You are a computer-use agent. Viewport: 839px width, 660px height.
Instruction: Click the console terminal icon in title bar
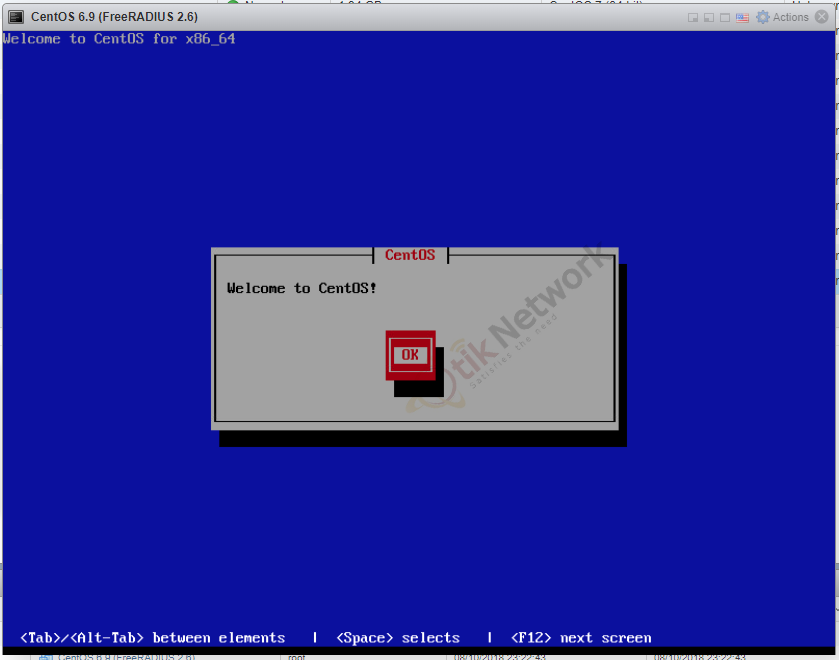click(x=16, y=17)
